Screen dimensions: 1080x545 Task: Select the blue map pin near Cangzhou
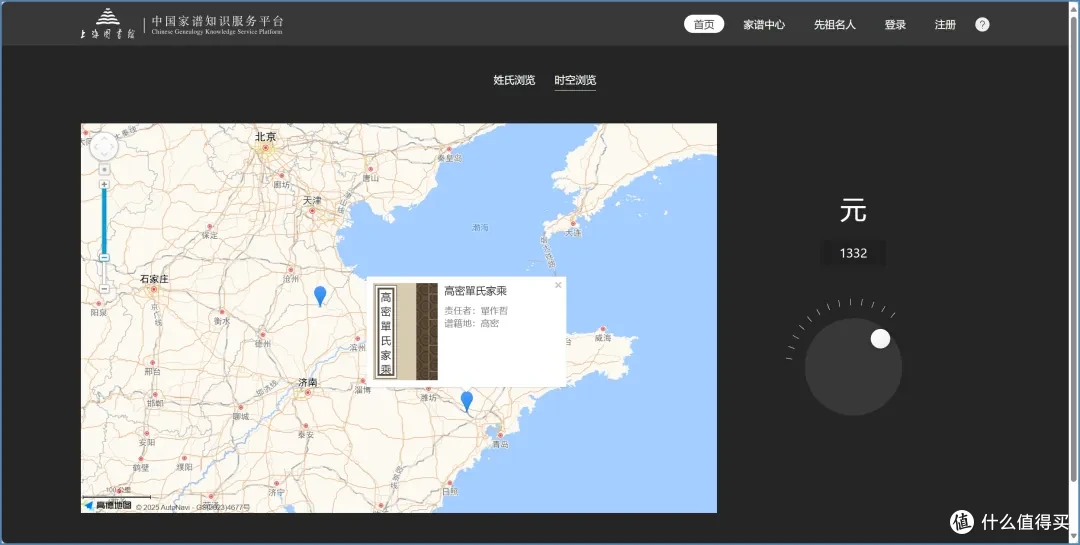[x=320, y=296]
